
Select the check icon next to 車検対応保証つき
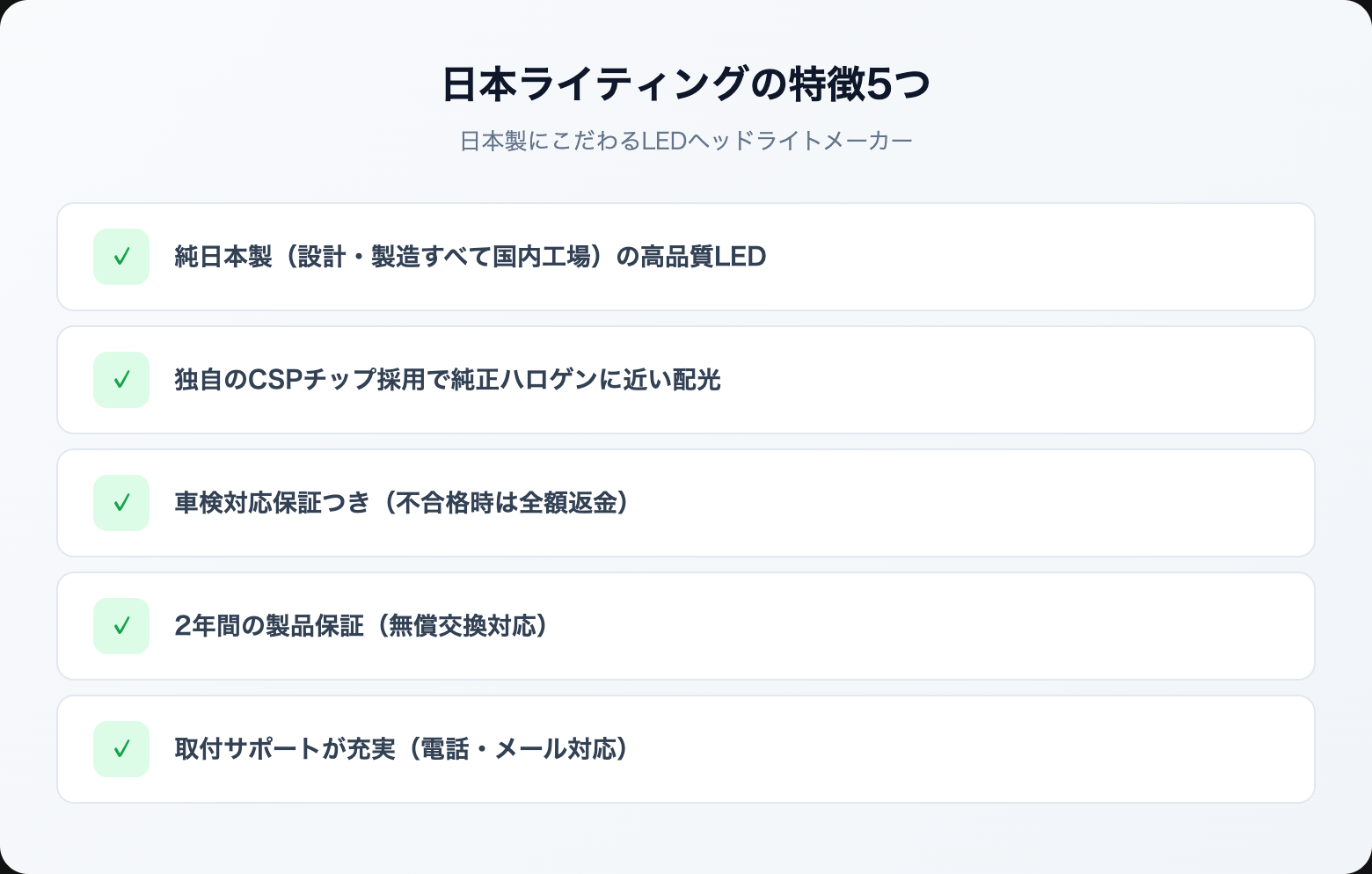(121, 503)
